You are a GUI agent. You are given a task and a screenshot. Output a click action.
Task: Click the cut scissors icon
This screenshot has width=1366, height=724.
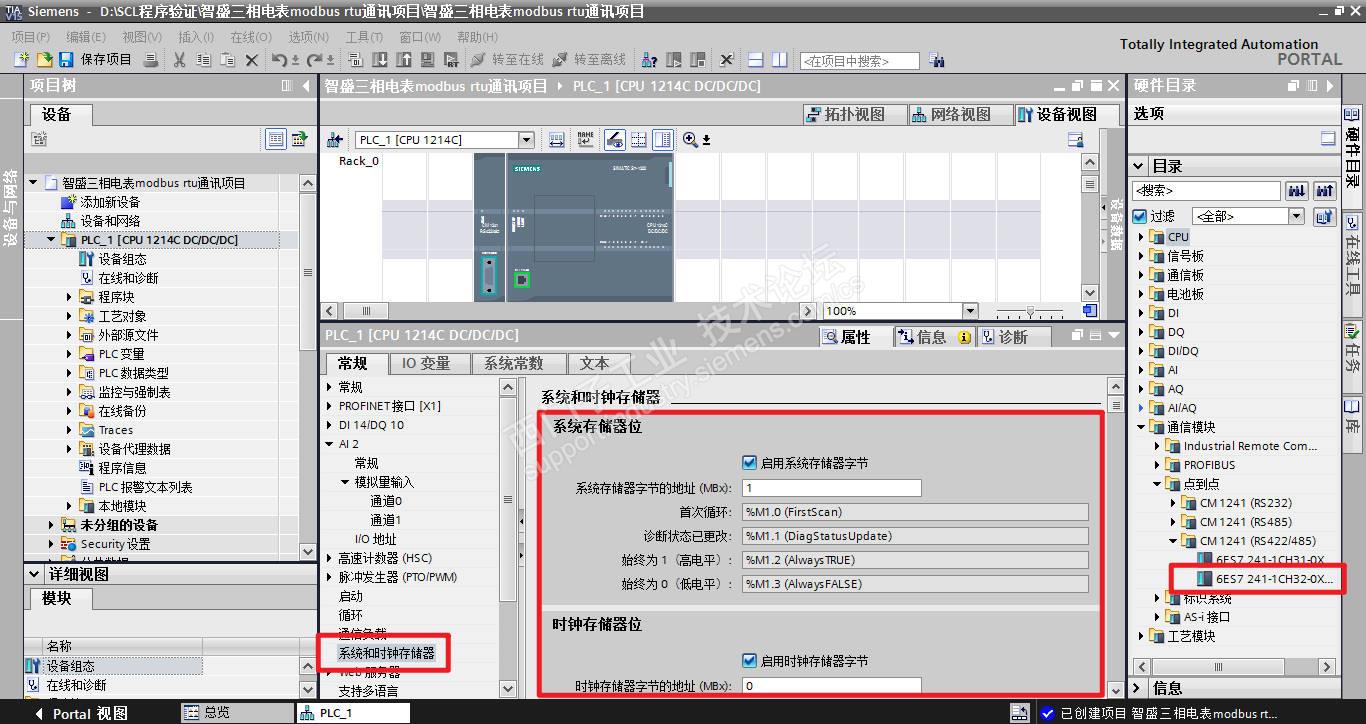[x=179, y=60]
